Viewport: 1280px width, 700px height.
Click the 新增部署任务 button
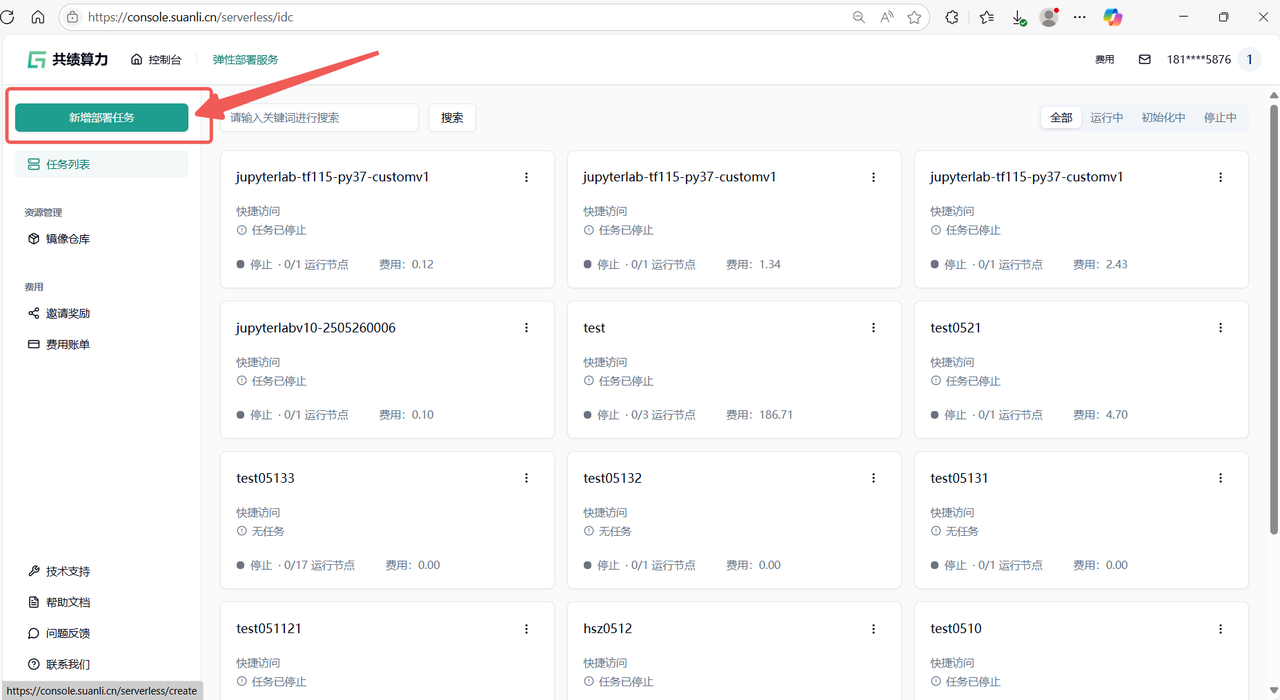[x=101, y=118]
